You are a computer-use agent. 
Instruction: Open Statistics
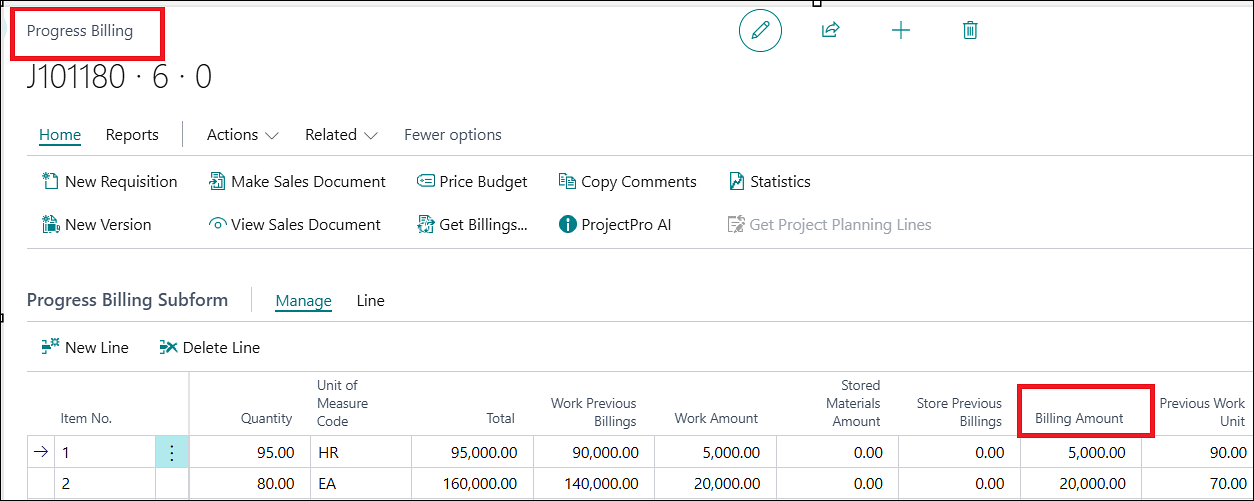pyautogui.click(x=769, y=182)
